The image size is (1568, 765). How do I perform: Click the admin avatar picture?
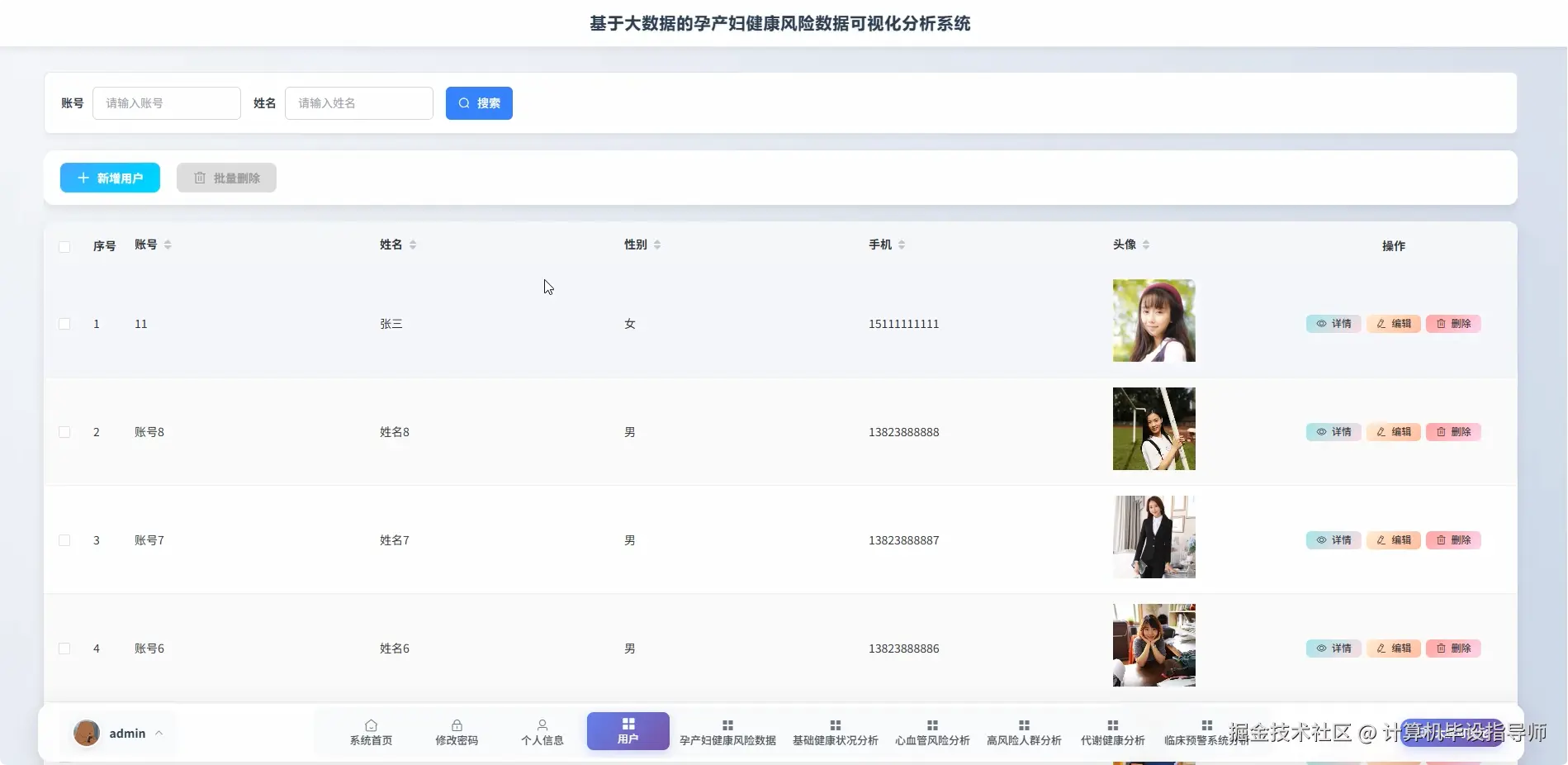87,733
